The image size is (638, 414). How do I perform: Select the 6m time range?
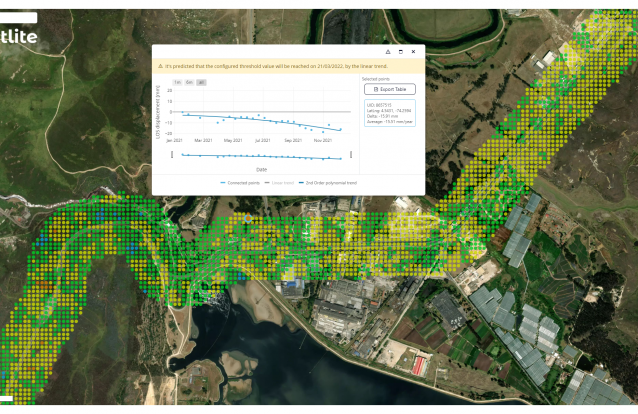(189, 81)
